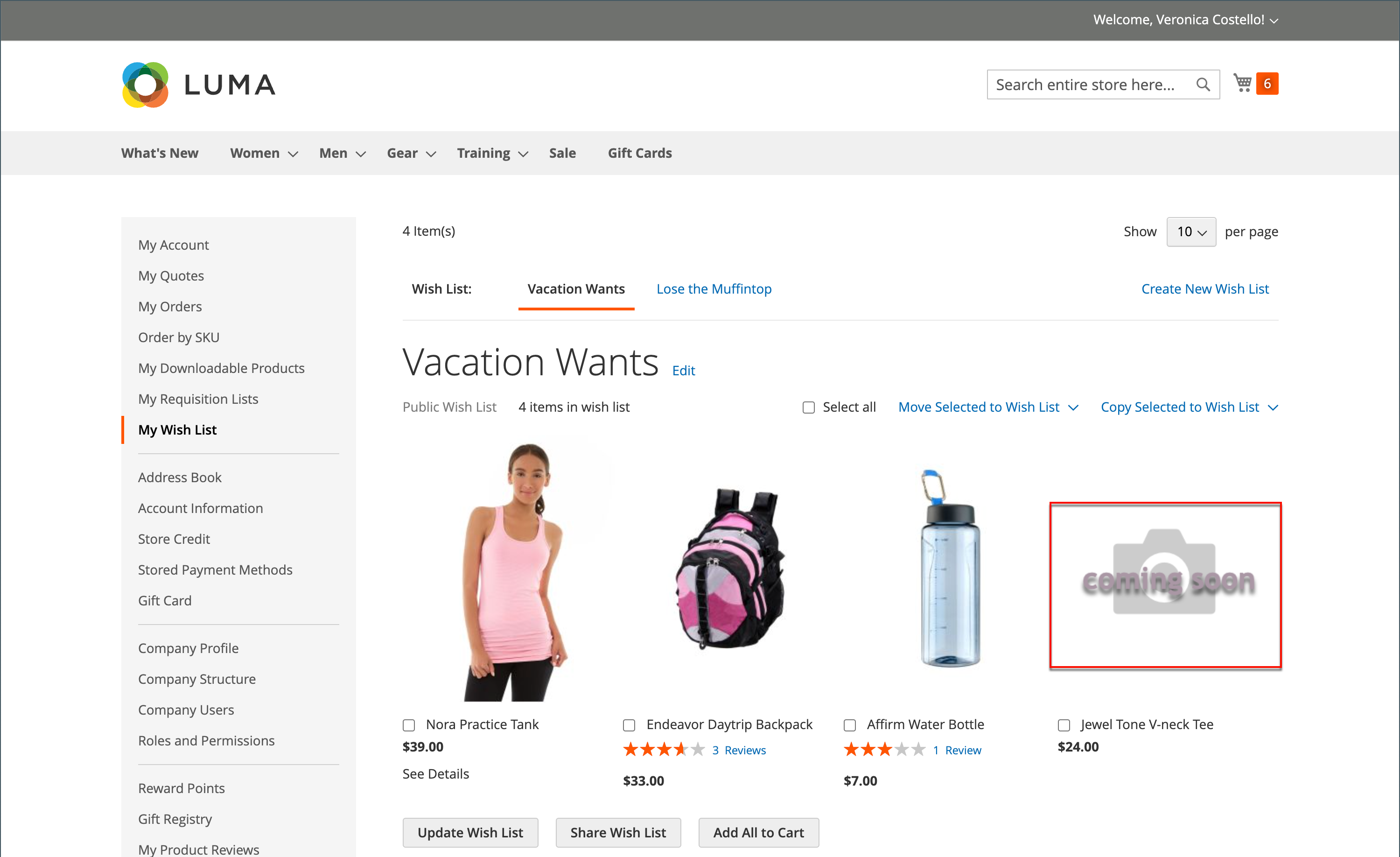Click the Share Wish List button
This screenshot has width=1400, height=857.
pyautogui.click(x=617, y=833)
